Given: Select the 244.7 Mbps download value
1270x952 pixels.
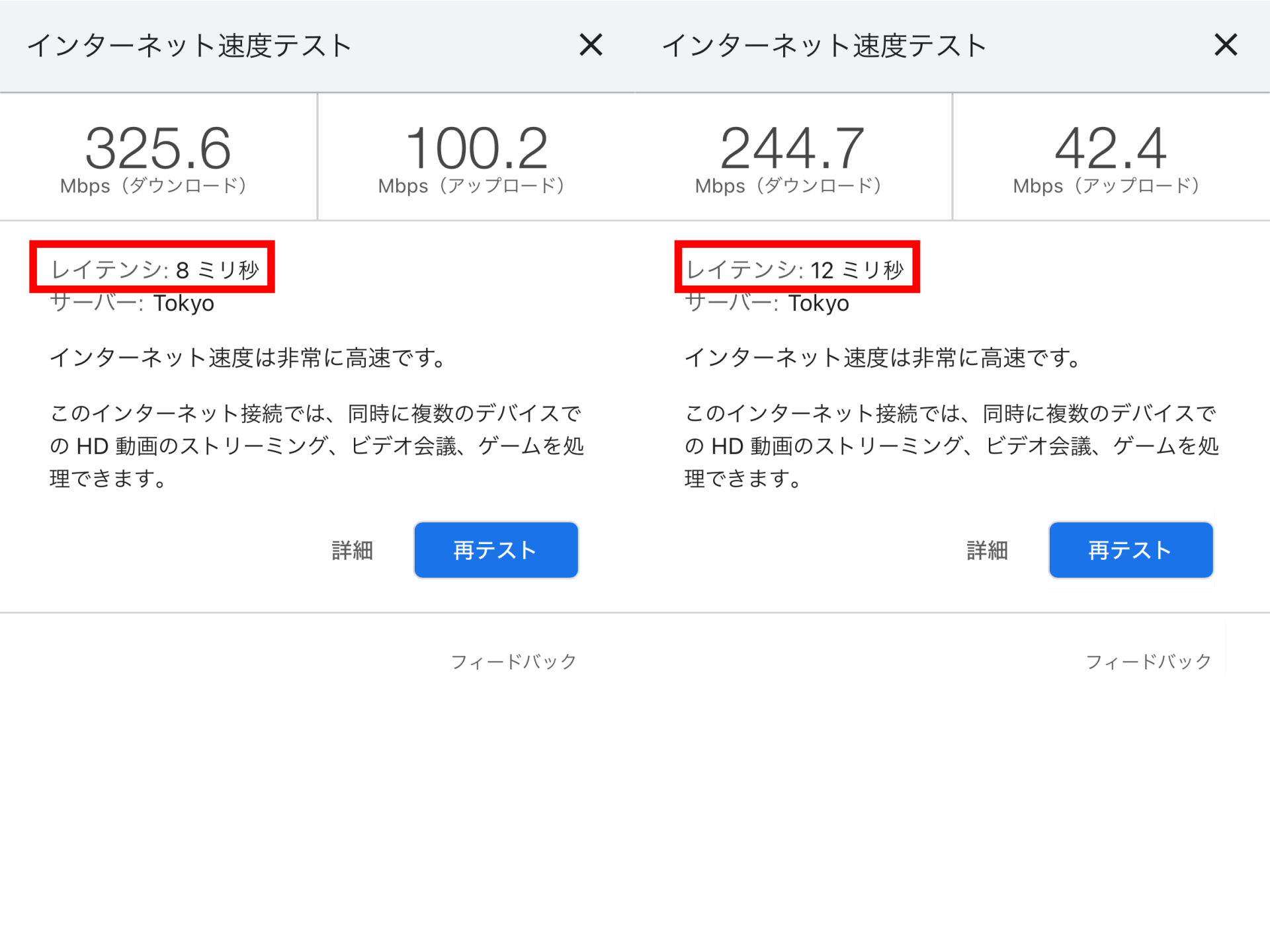Looking at the screenshot, I should [792, 148].
